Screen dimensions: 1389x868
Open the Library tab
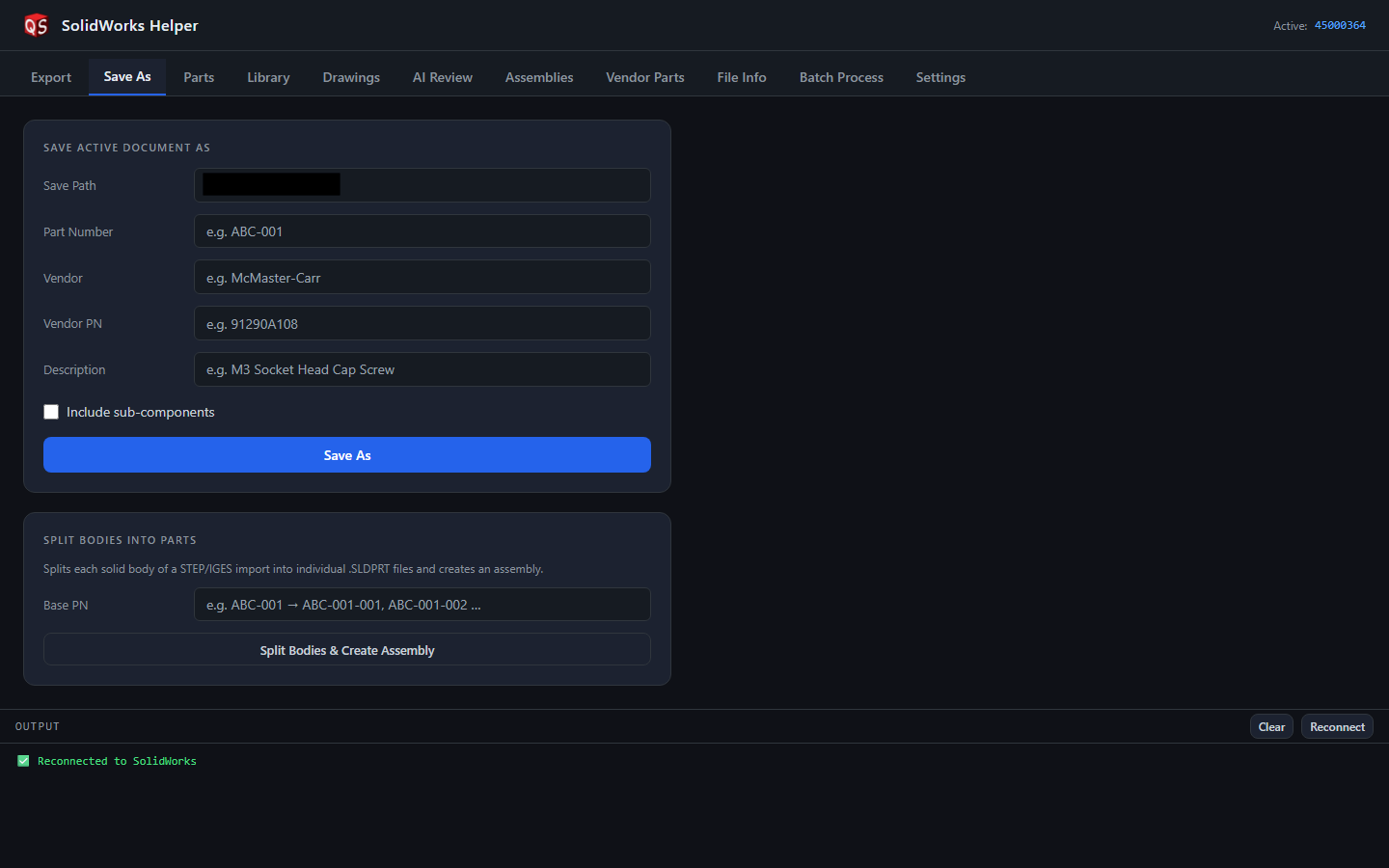pos(268,77)
